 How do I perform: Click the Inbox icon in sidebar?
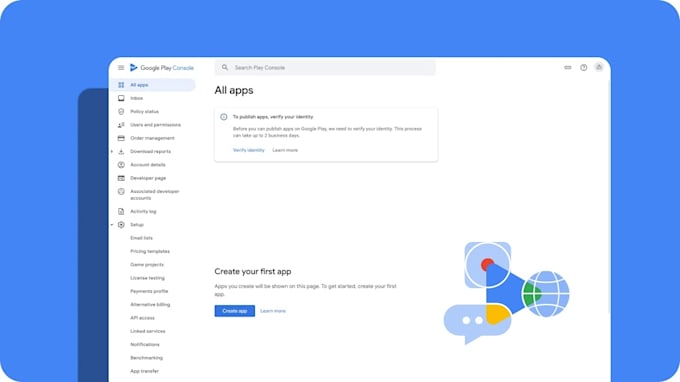[121, 98]
